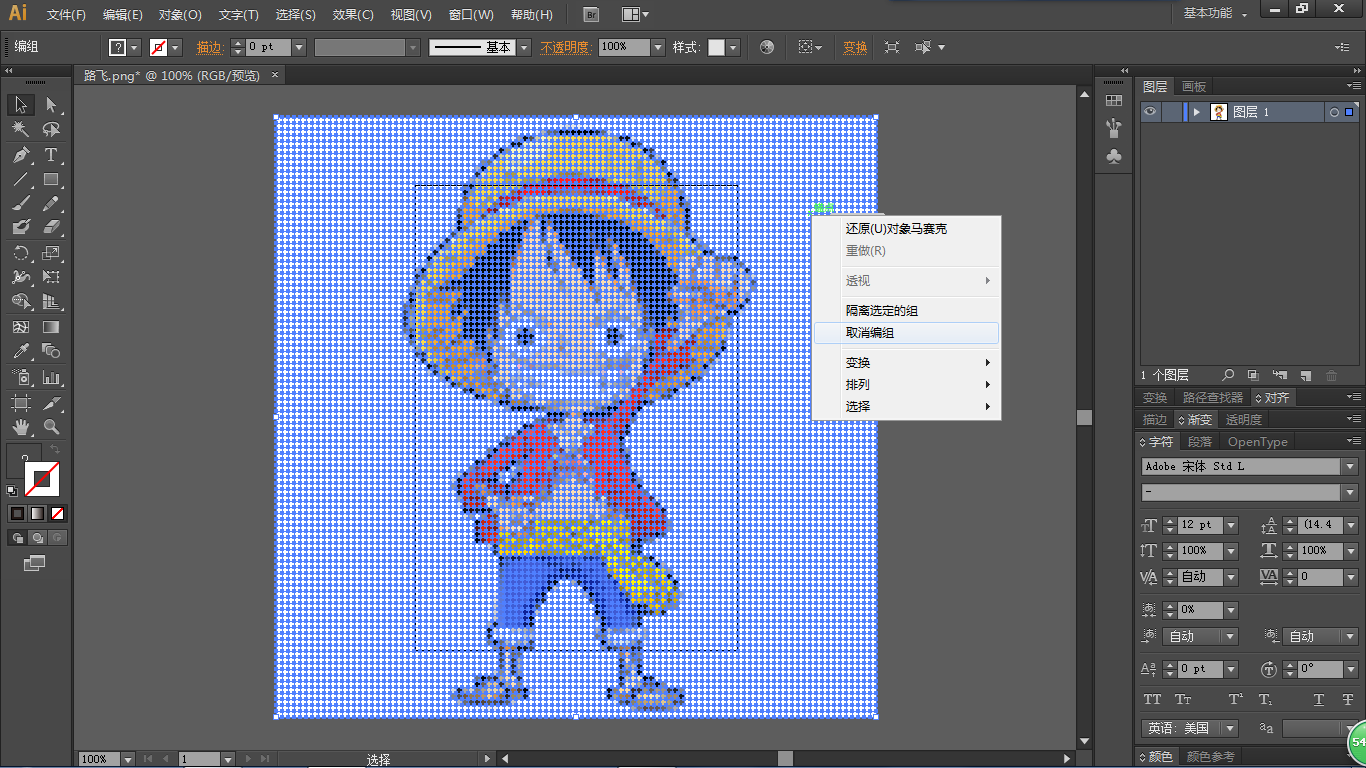Select the Magic Wand tool
This screenshot has height=768, width=1366.
coord(21,130)
